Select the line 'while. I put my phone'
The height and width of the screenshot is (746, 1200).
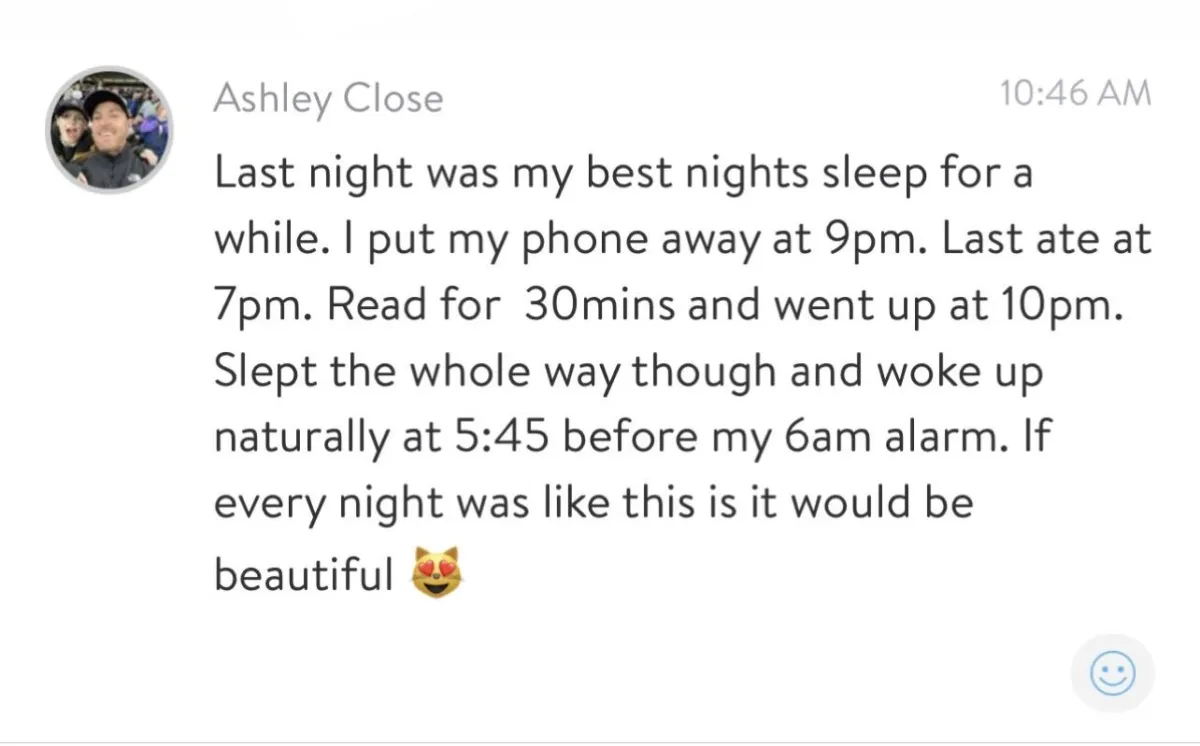point(682,240)
